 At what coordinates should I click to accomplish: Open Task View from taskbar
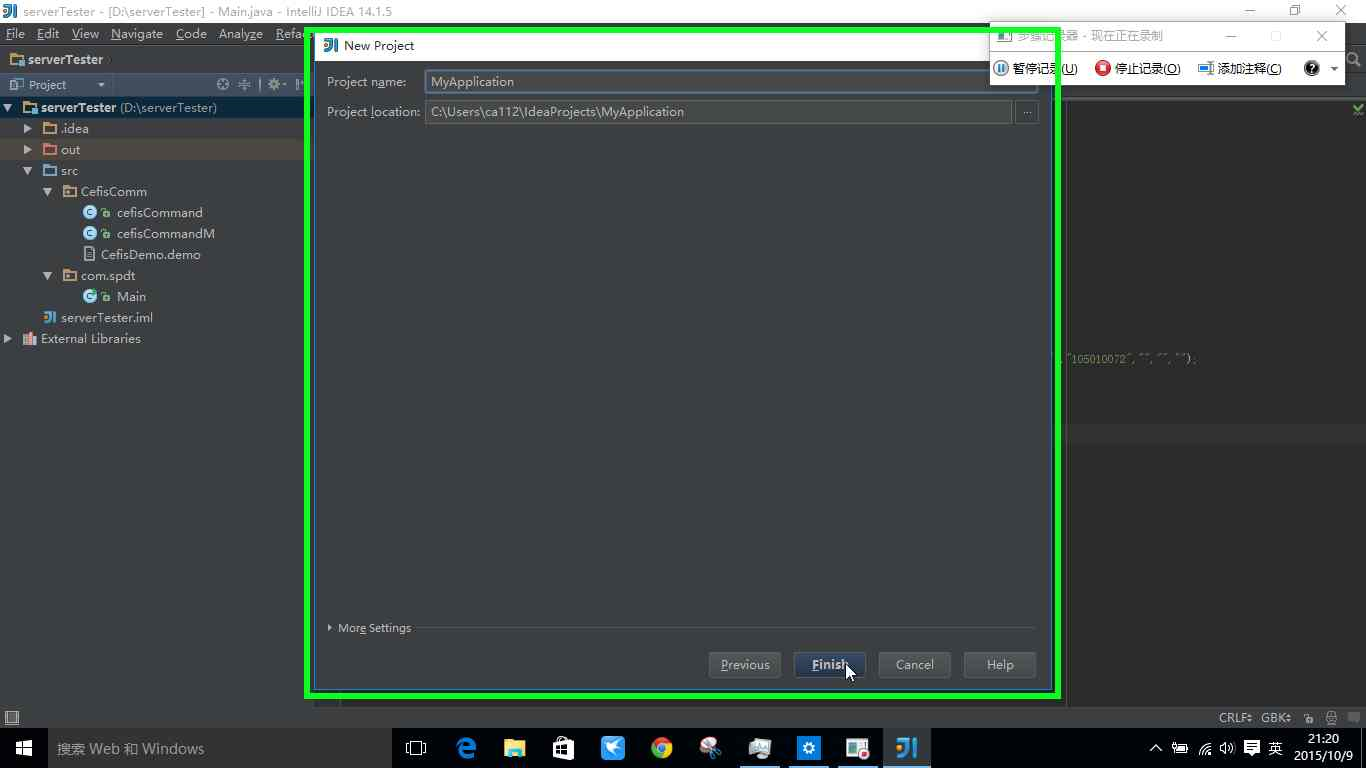point(416,748)
